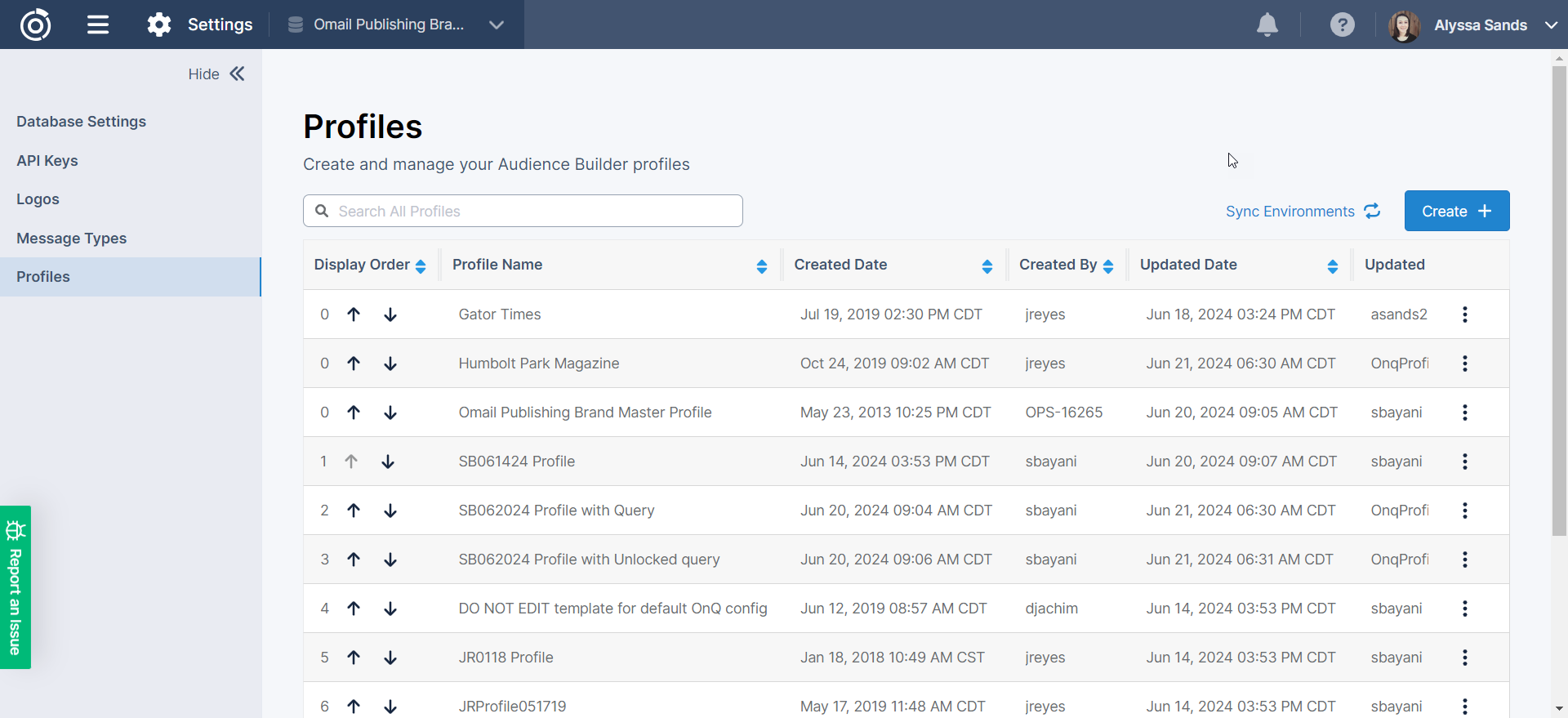
Task: Move SB062024 Profile with Query down
Action: [390, 511]
